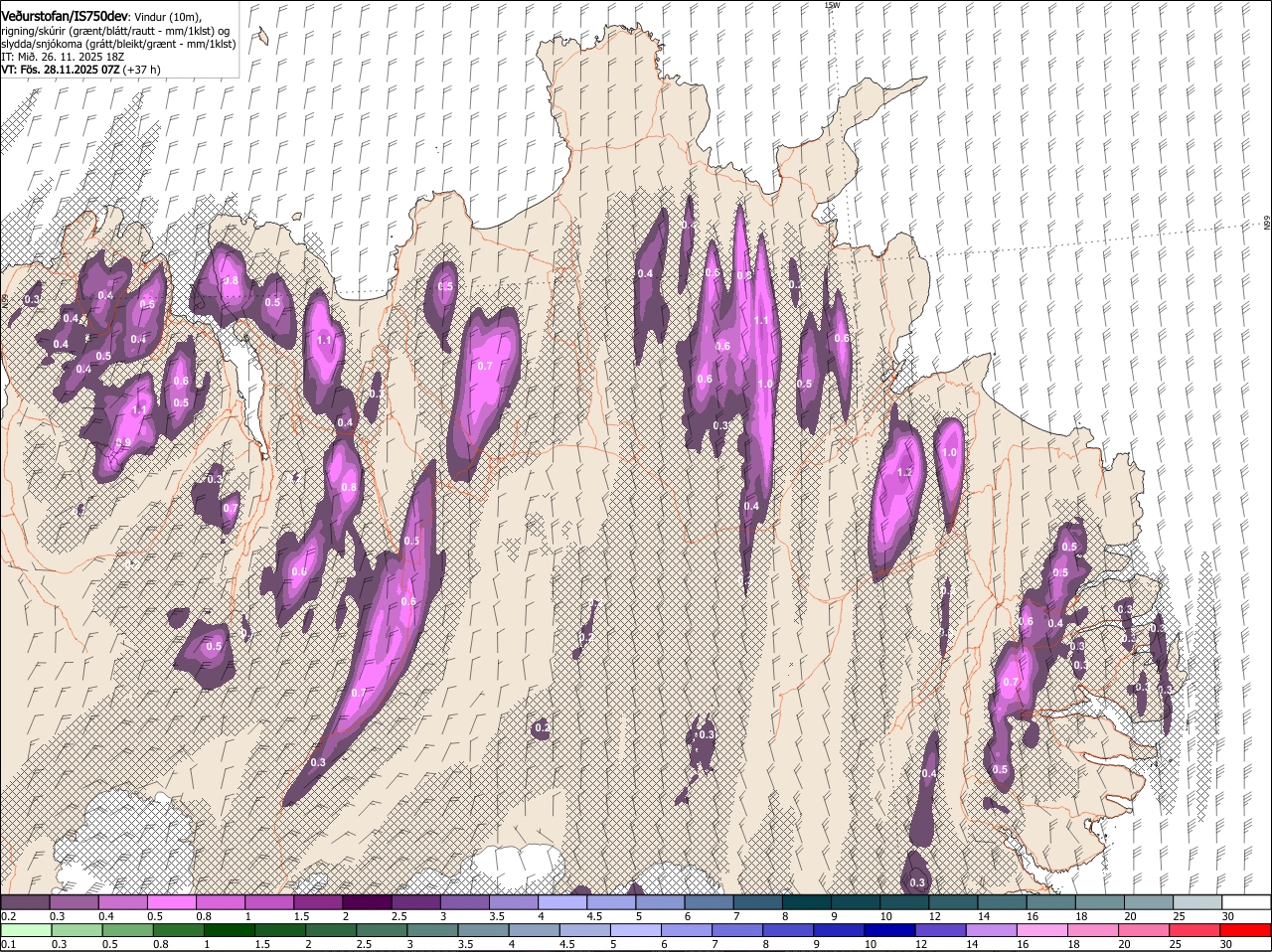Select the 0.3 swatch in upper snow legend
Screen dimensions: 1272x952
pos(74,902)
